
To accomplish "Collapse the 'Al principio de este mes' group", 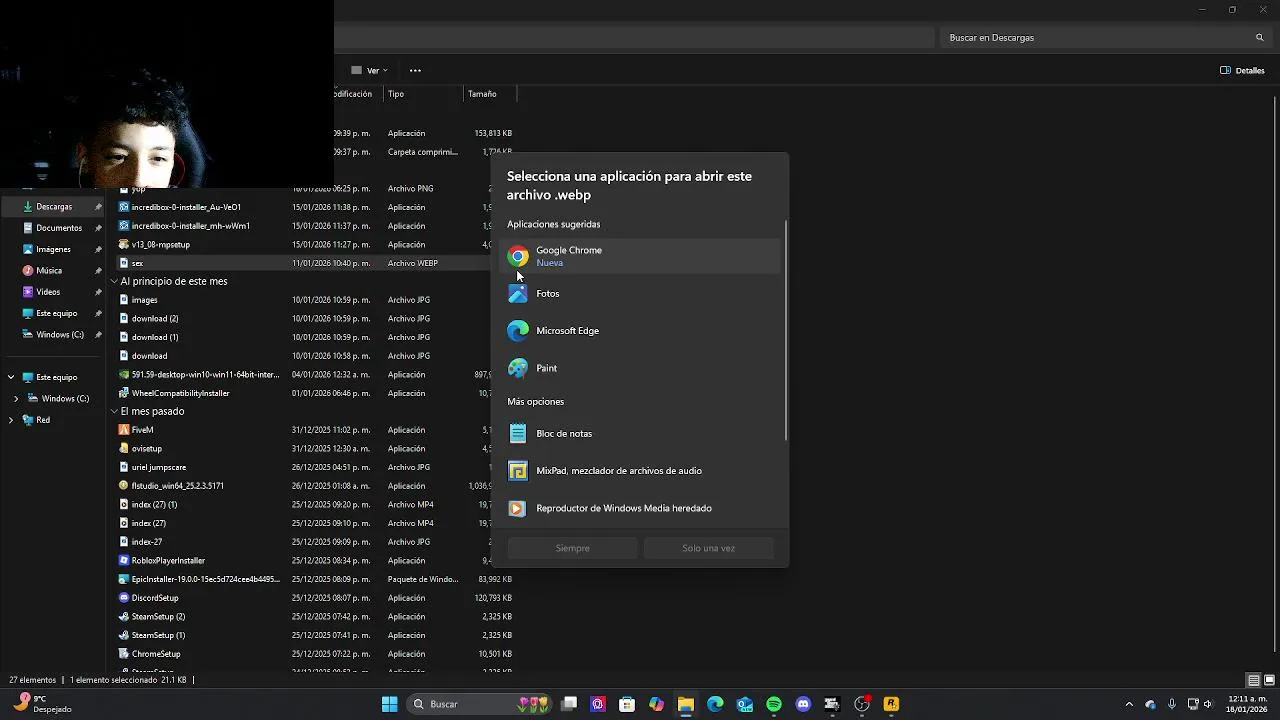I will [x=114, y=282].
